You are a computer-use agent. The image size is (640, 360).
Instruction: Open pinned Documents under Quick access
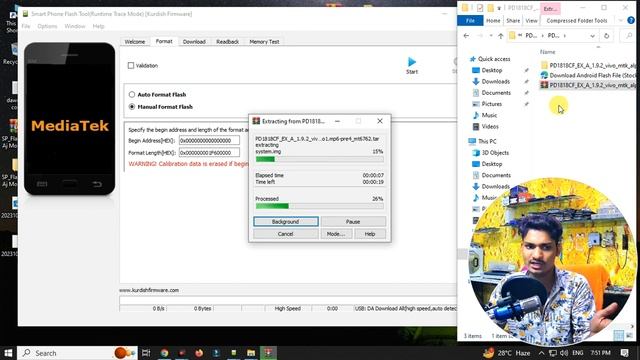pos(496,93)
